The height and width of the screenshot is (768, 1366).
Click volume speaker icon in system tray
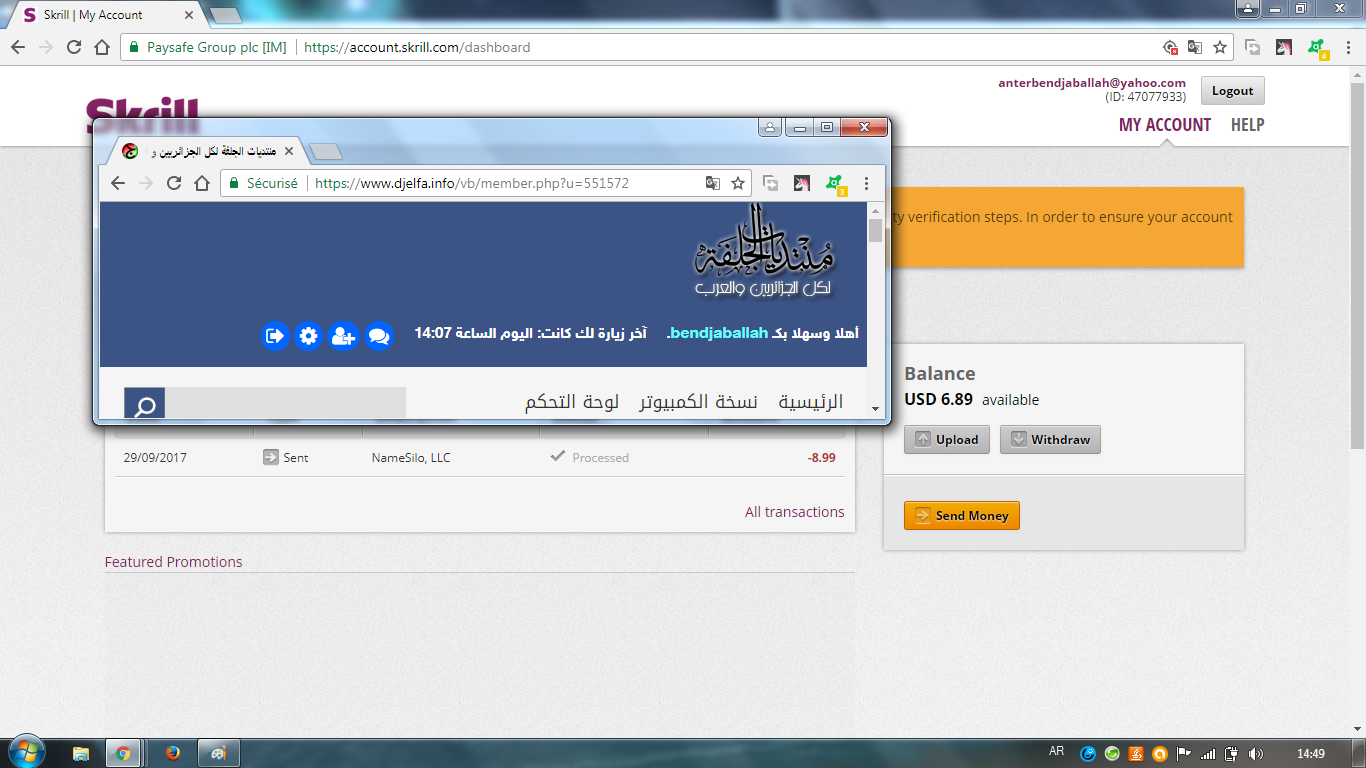pos(1256,753)
